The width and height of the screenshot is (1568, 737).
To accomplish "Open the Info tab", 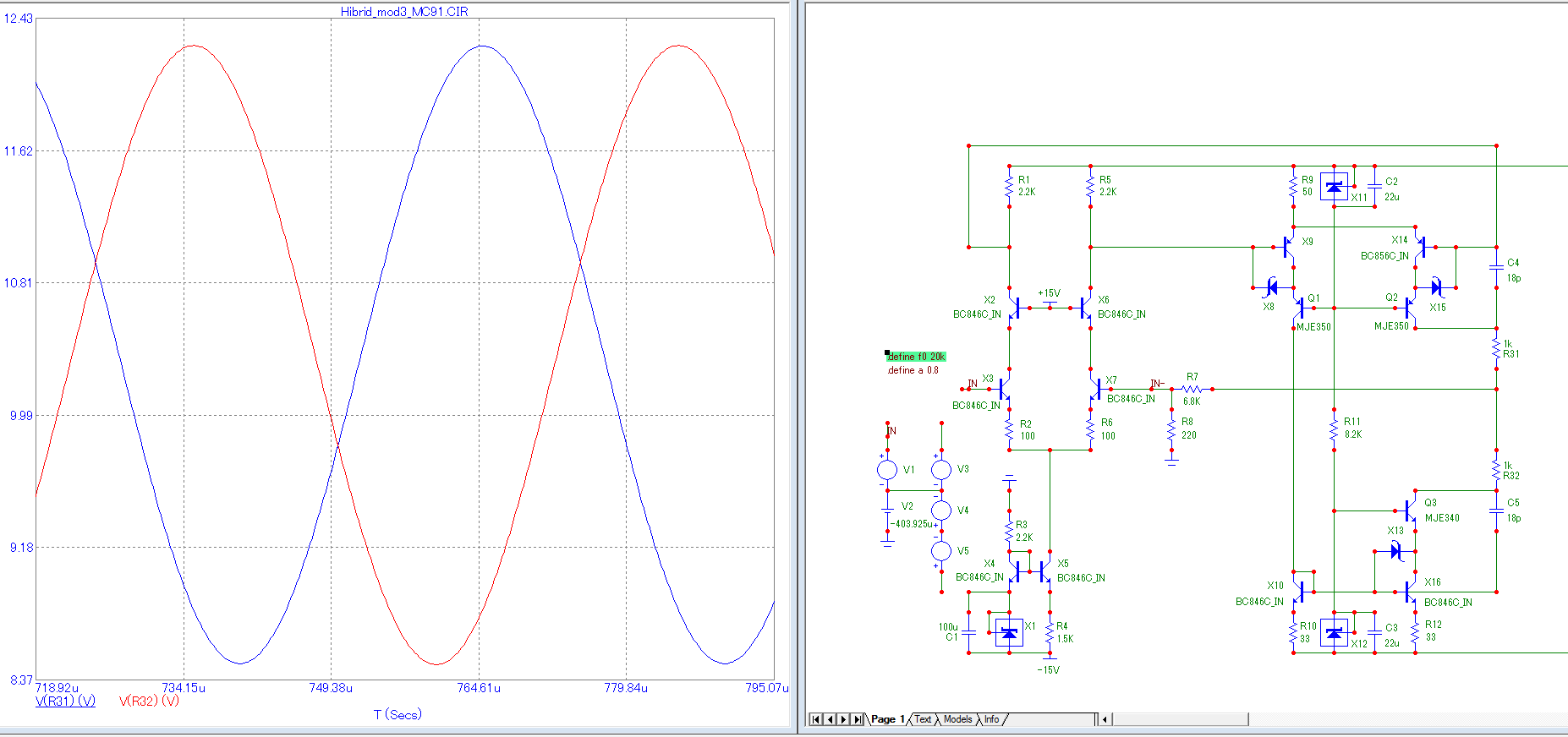I will click(991, 719).
